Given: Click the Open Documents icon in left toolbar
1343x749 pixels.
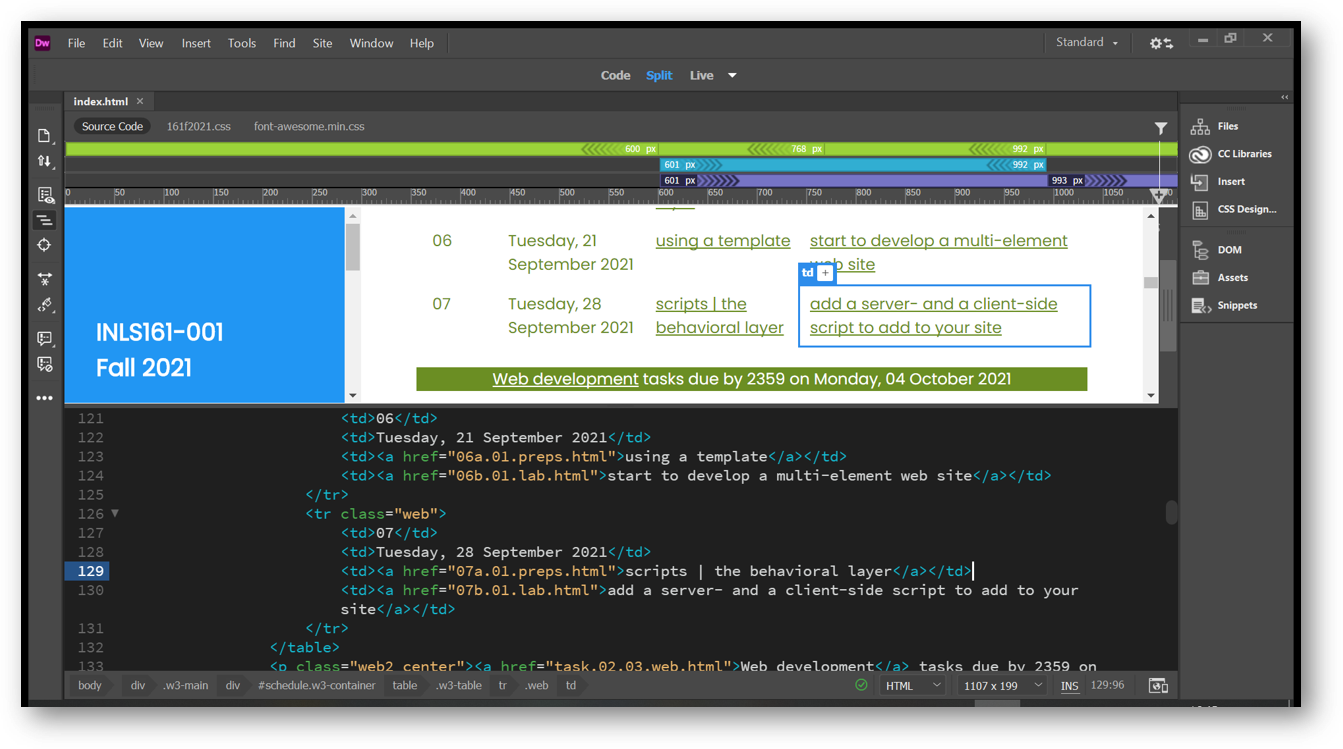Looking at the screenshot, I should pos(44,136).
